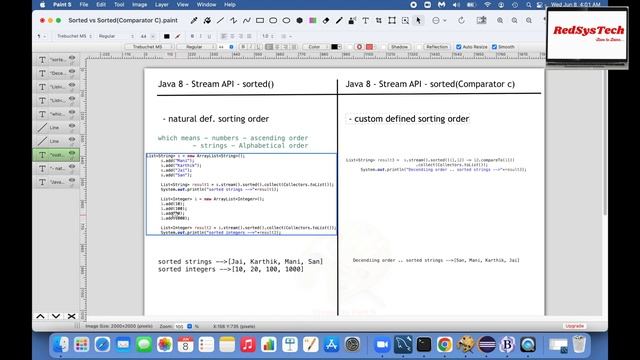Click the Zoom Out magnifier

(x=514, y=20)
